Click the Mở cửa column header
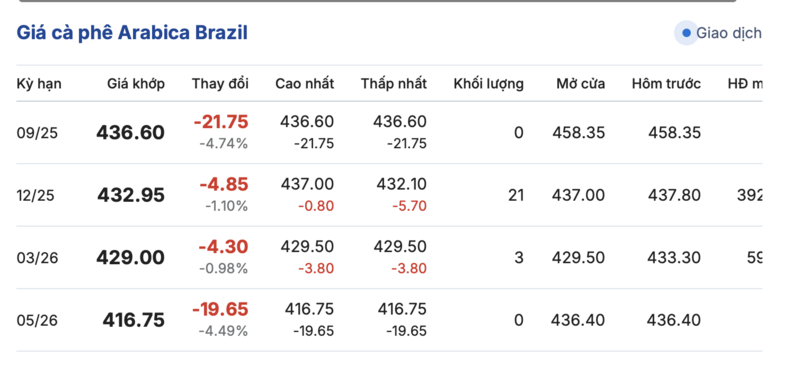 pos(581,84)
